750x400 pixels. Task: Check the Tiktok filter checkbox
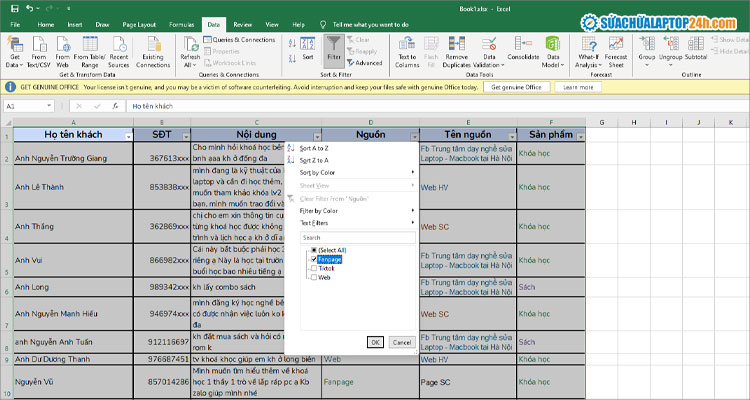(x=314, y=268)
